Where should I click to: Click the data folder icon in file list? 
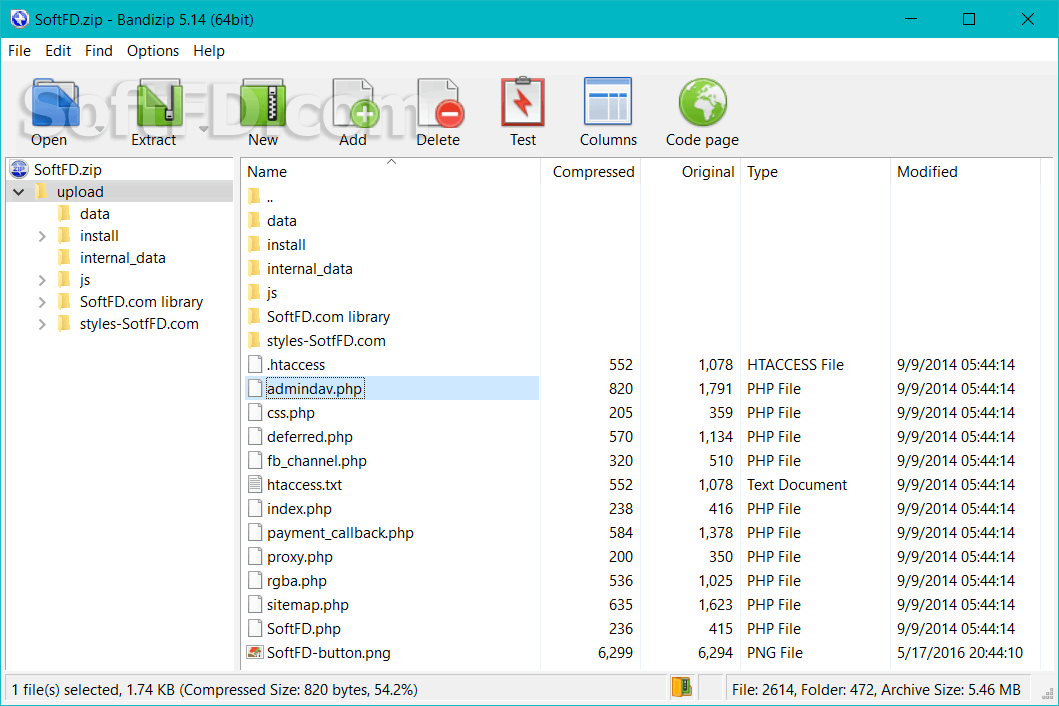(254, 220)
